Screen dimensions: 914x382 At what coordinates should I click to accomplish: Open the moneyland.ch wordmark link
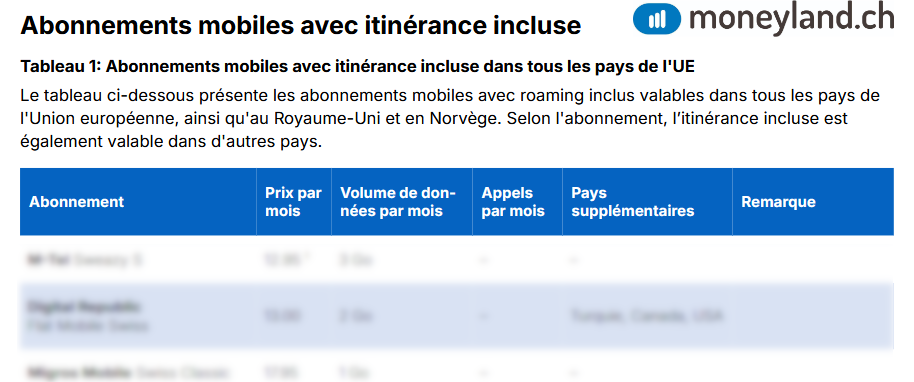point(791,18)
